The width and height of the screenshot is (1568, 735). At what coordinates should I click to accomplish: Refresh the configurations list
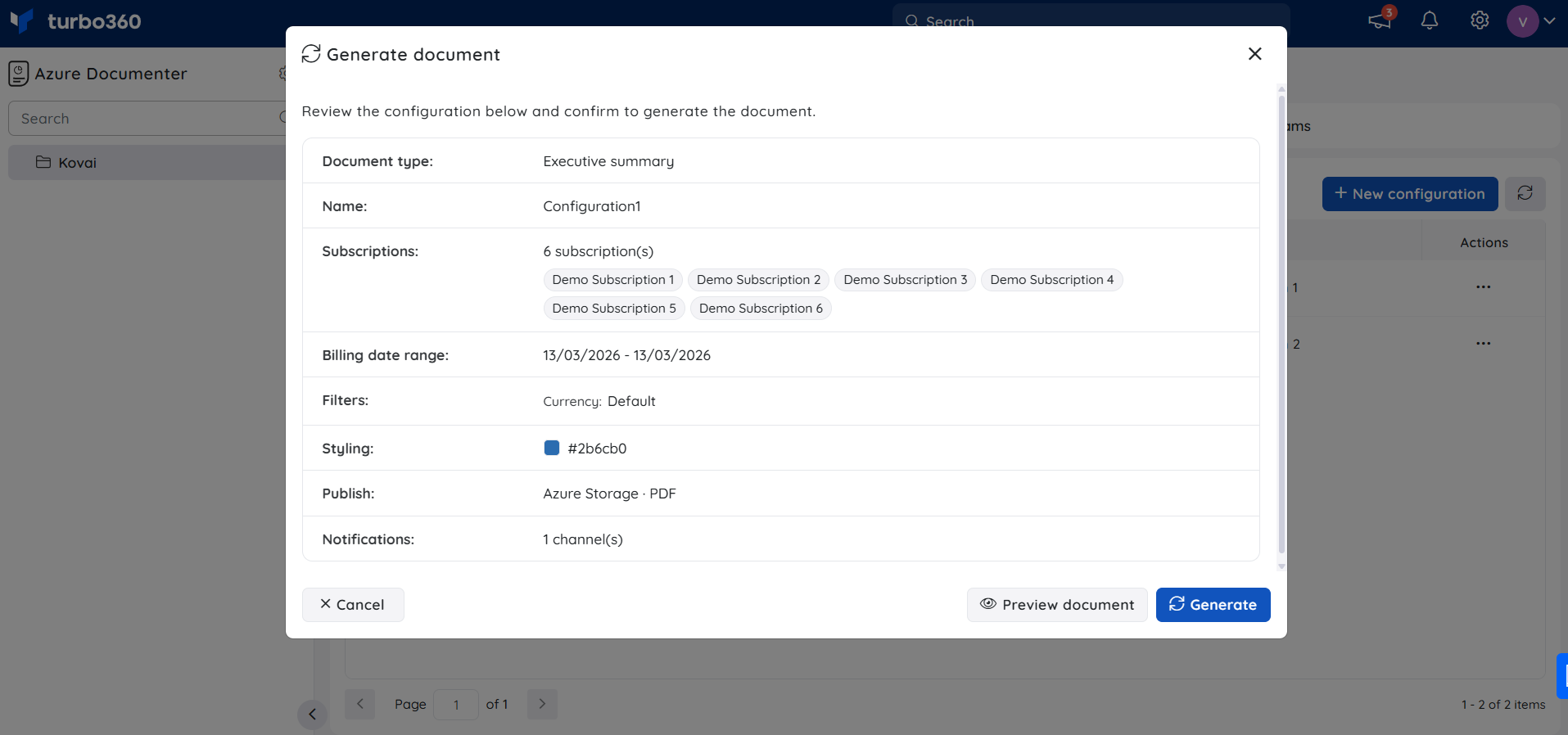(1525, 194)
